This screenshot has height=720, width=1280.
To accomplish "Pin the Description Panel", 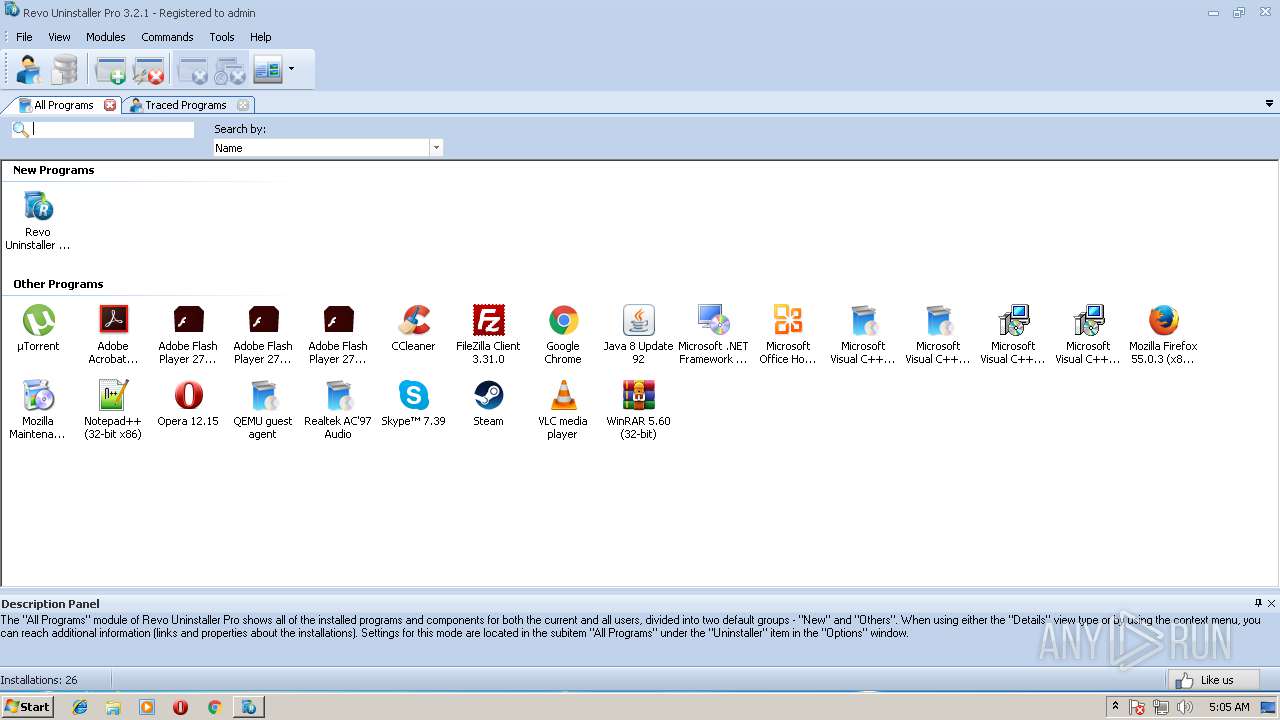I will [x=1258, y=603].
